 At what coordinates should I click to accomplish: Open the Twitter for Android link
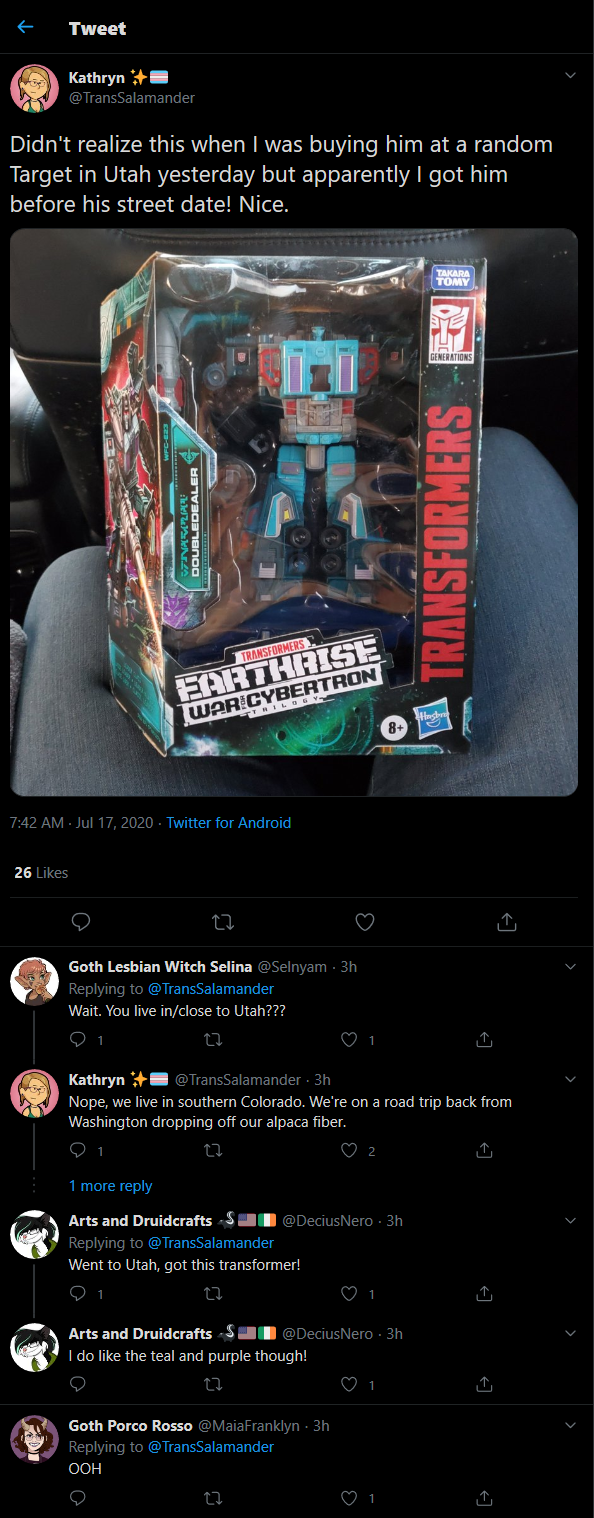coord(228,823)
